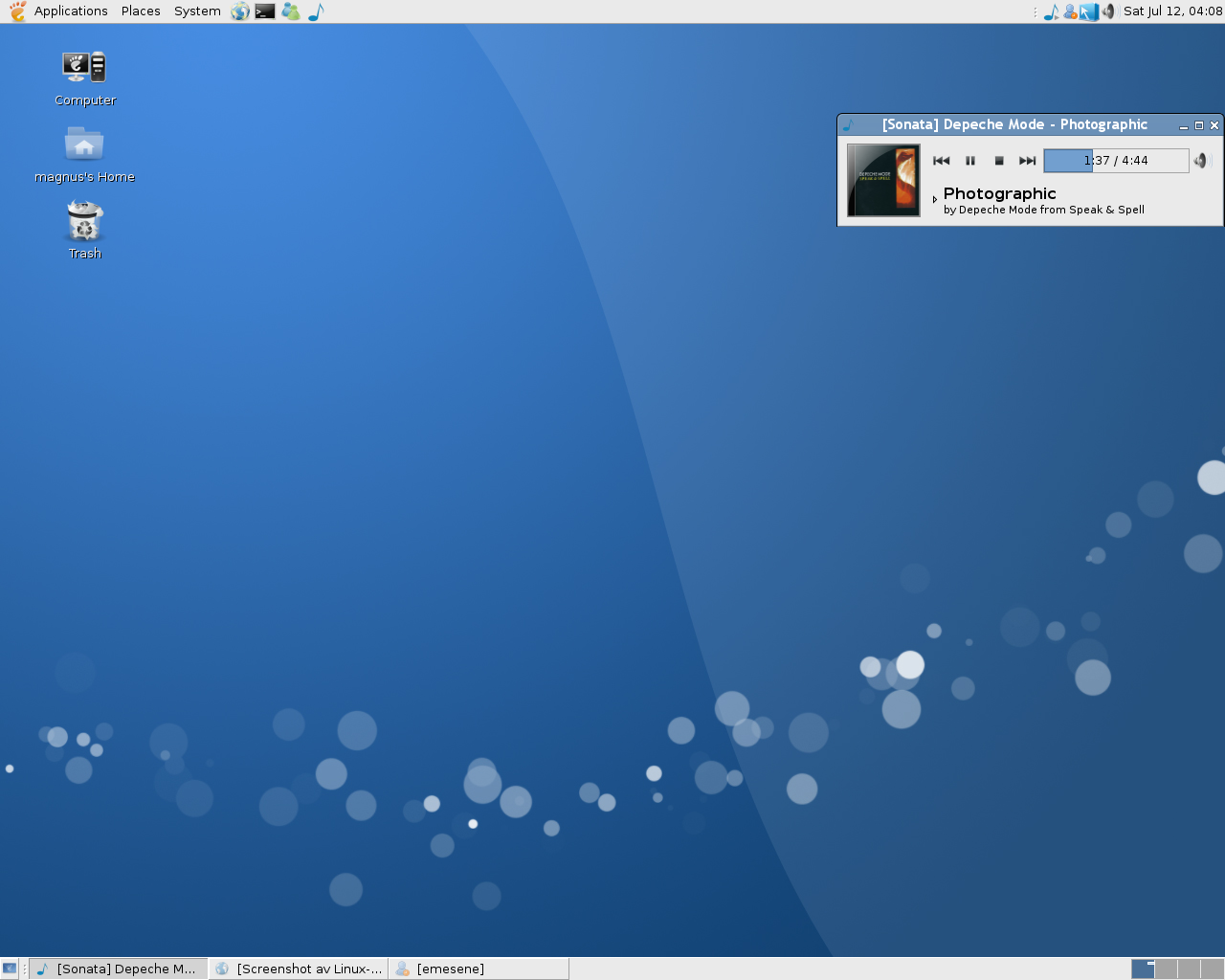
Task: Skip to previous track in Sonata
Action: [x=942, y=161]
